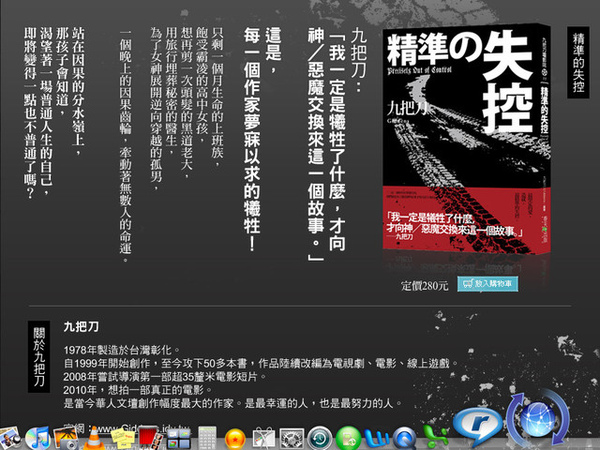600x450 pixels.
Task: Click vertical line 即將變得一點也不普通了嗎
Action: 30,113
